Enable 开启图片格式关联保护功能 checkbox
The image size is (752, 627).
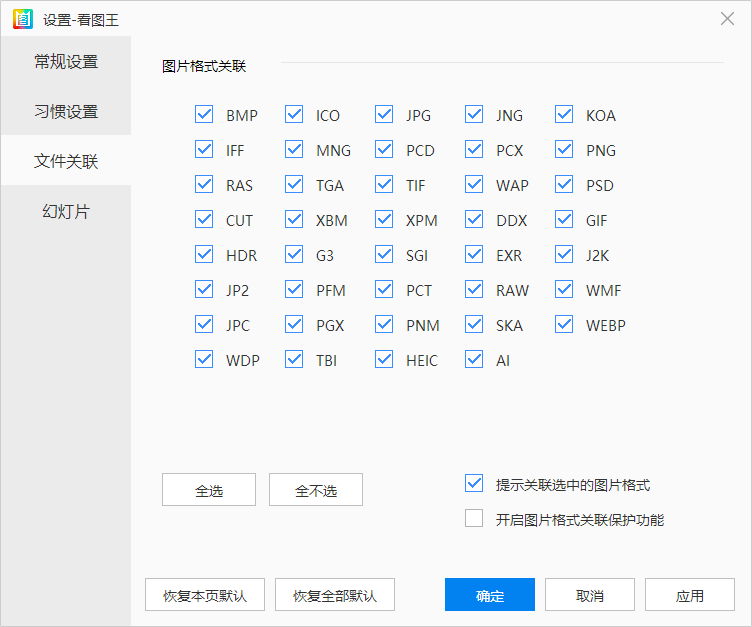click(474, 519)
